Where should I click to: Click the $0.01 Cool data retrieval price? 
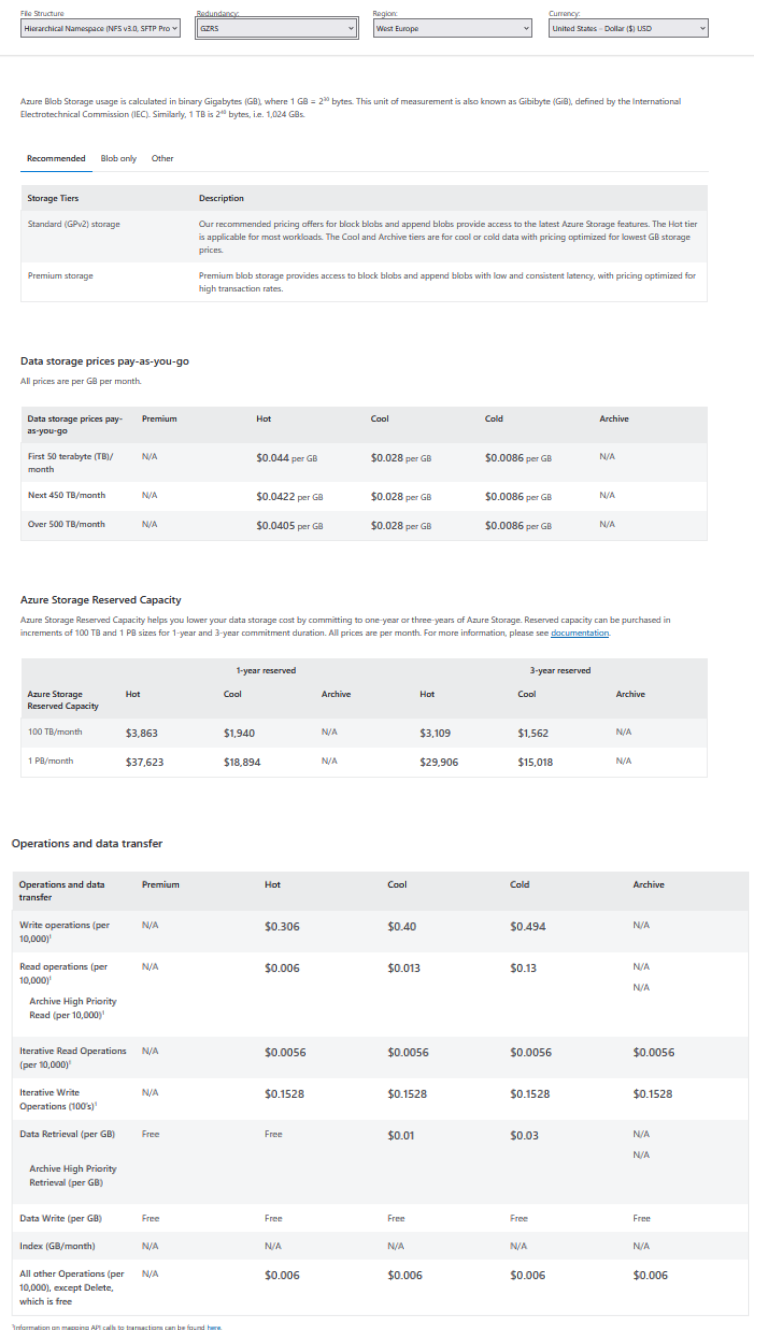[x=401, y=1136]
